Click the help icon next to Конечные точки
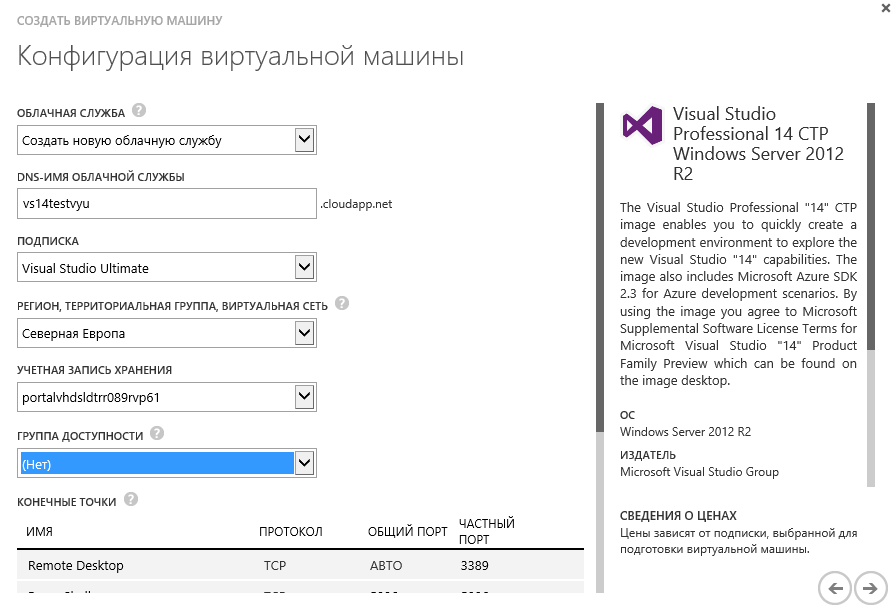The width and height of the screenshot is (895, 612). point(131,500)
